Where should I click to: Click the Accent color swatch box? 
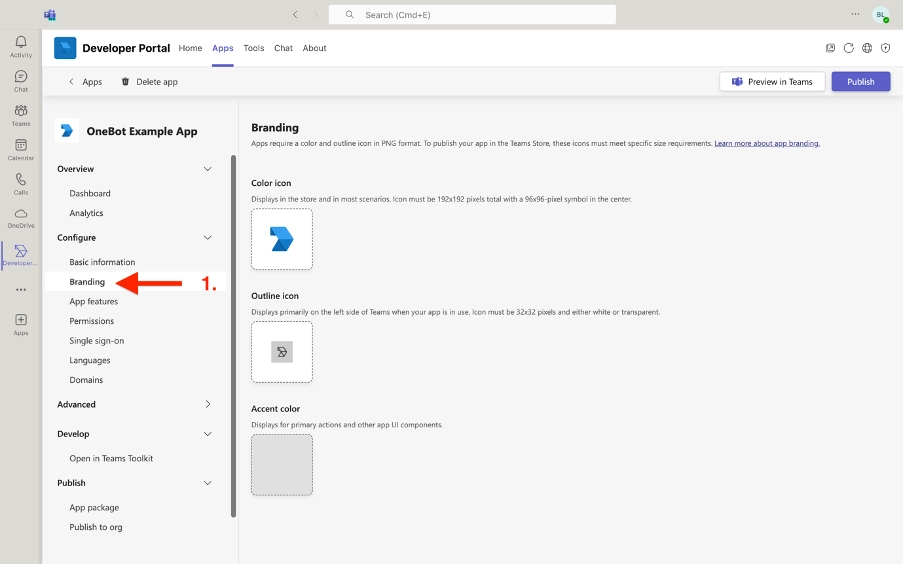pos(282,465)
